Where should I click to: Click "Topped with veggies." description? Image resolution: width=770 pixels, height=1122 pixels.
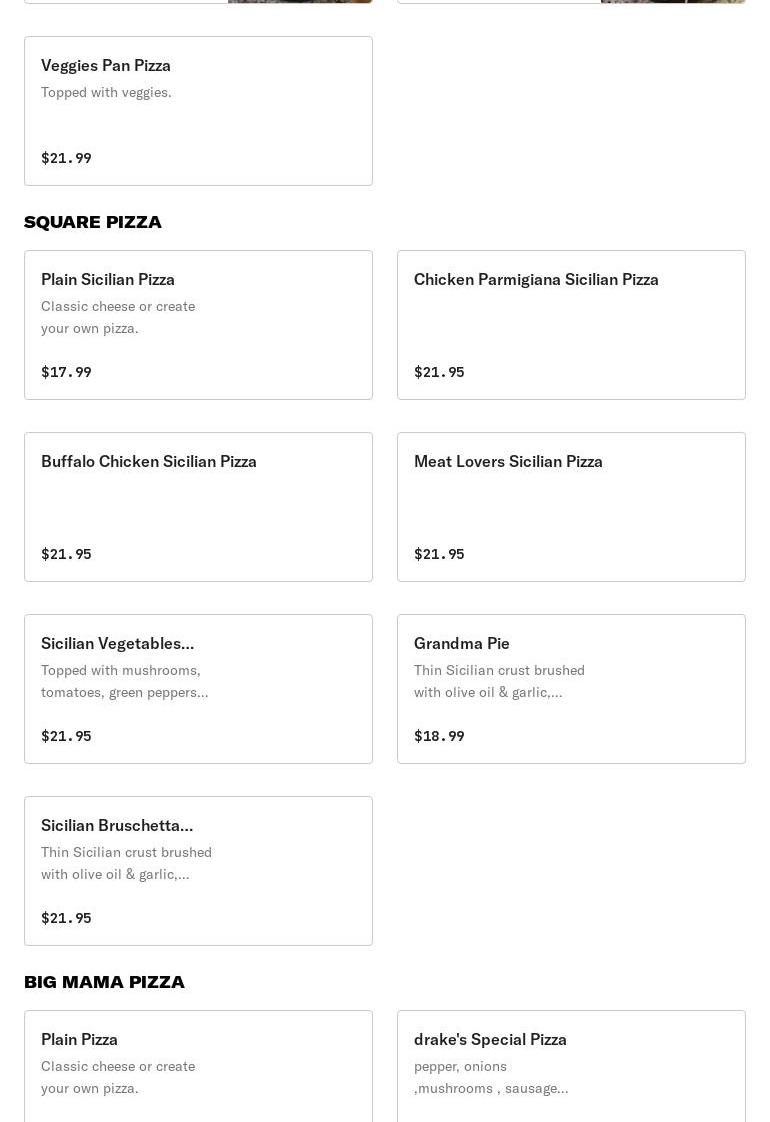[106, 92]
